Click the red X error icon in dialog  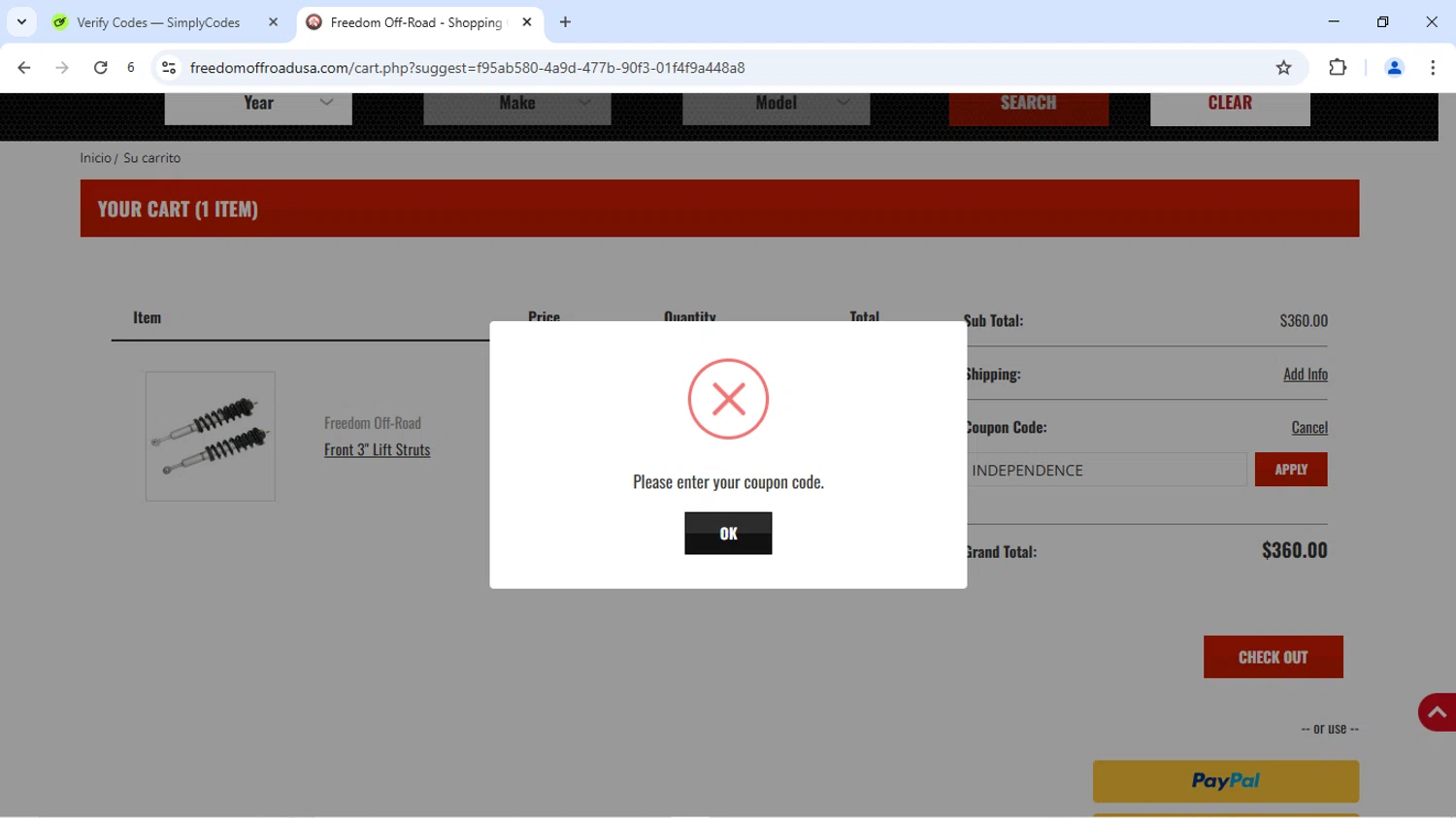click(x=728, y=399)
